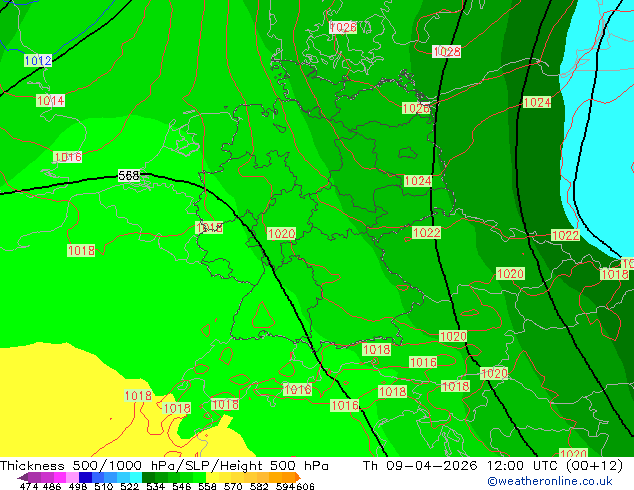Viewport: 634px width, 490px height.
Task: Click the 606 value on the legend
Action: [x=305, y=486]
